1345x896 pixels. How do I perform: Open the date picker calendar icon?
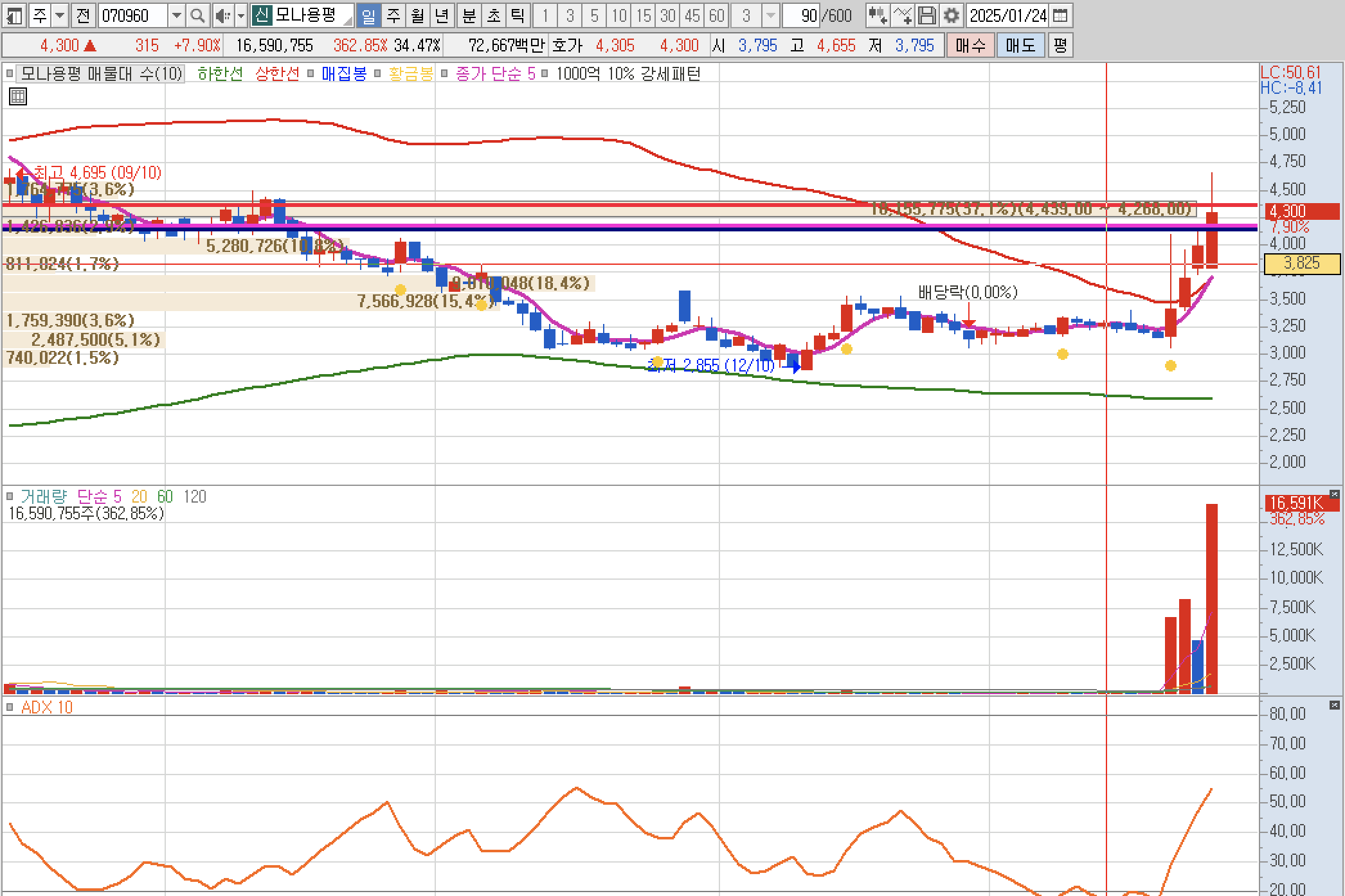click(1060, 15)
